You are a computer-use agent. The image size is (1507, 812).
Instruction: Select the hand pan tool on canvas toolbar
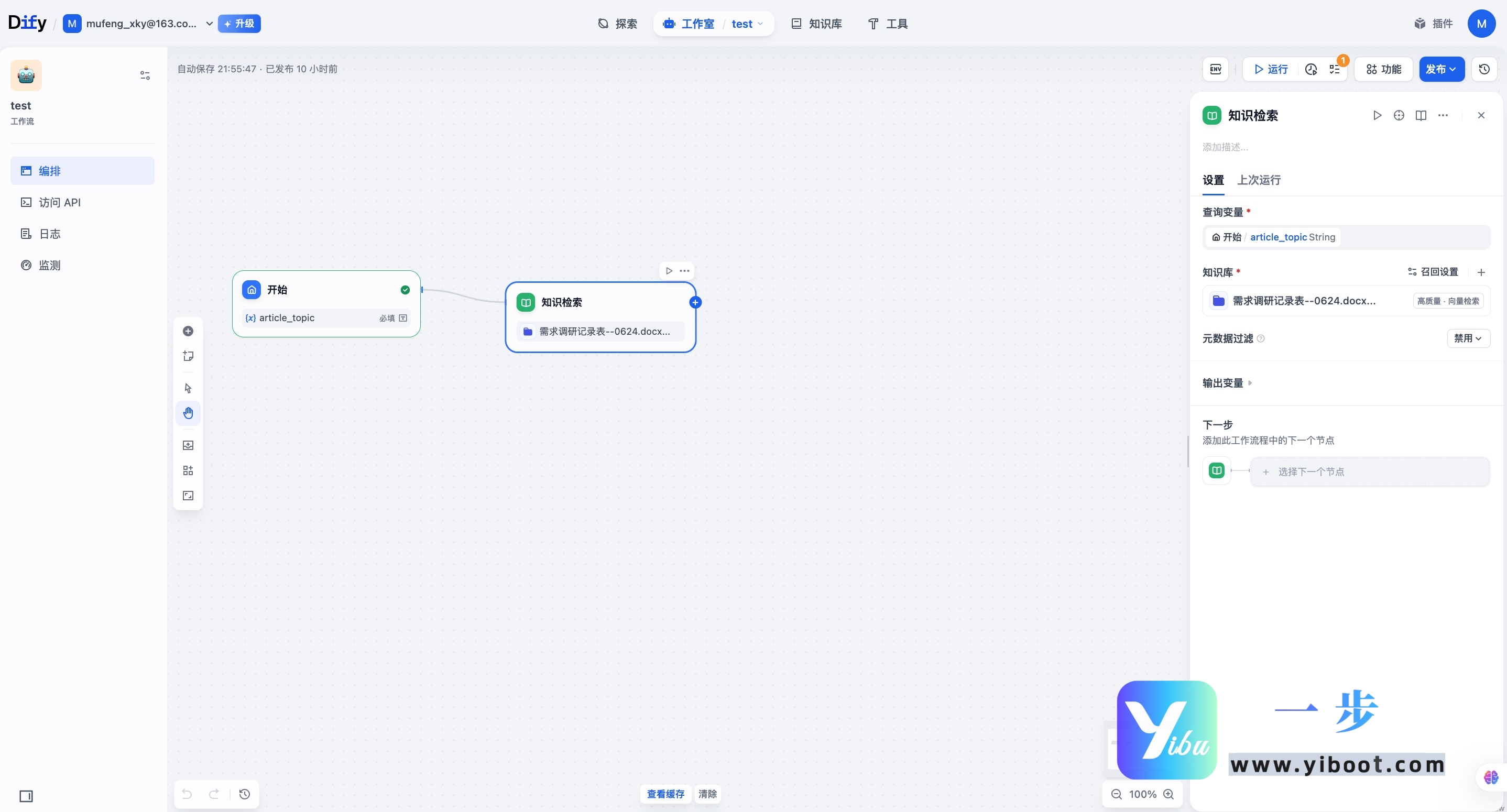pos(188,412)
